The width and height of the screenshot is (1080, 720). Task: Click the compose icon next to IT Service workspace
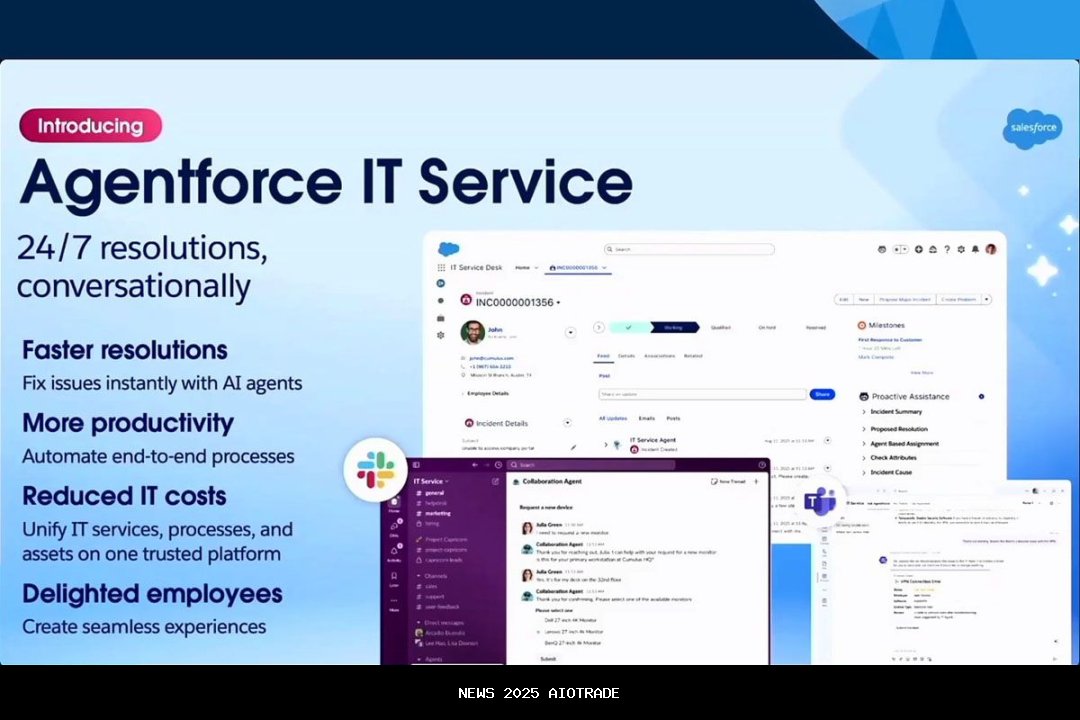pos(495,481)
